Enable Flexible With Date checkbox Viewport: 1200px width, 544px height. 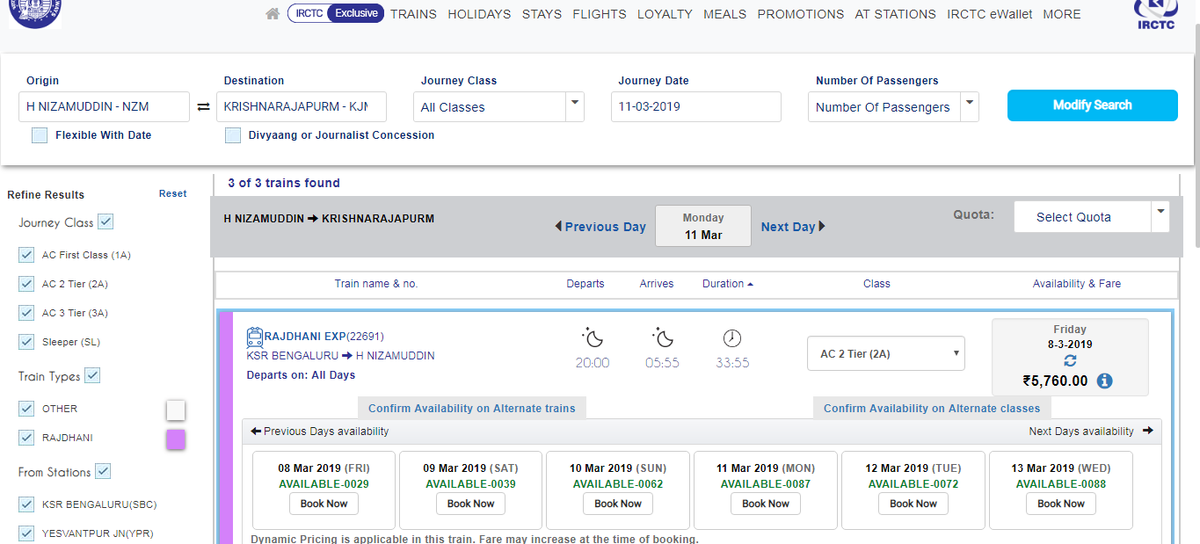[x=39, y=135]
